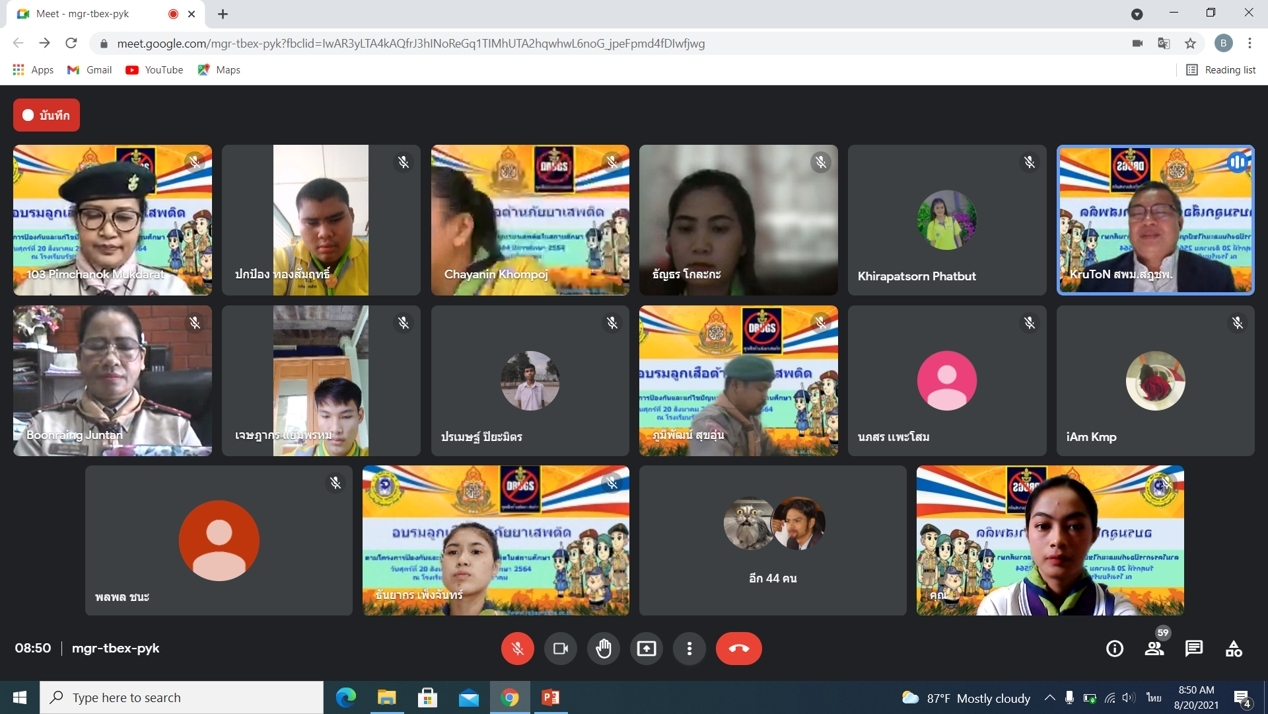Open the meeting details info icon
Screen dimensions: 1268x714
pos(1114,649)
